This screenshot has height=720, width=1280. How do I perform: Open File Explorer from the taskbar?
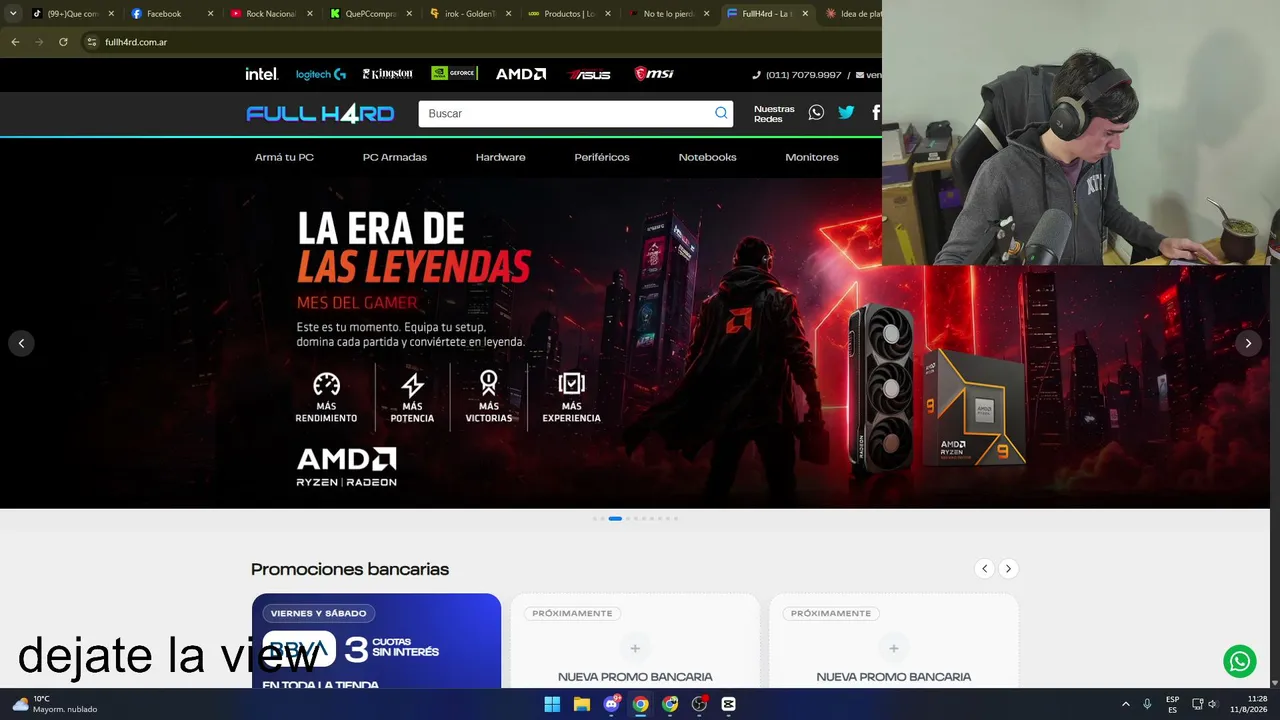click(x=582, y=704)
